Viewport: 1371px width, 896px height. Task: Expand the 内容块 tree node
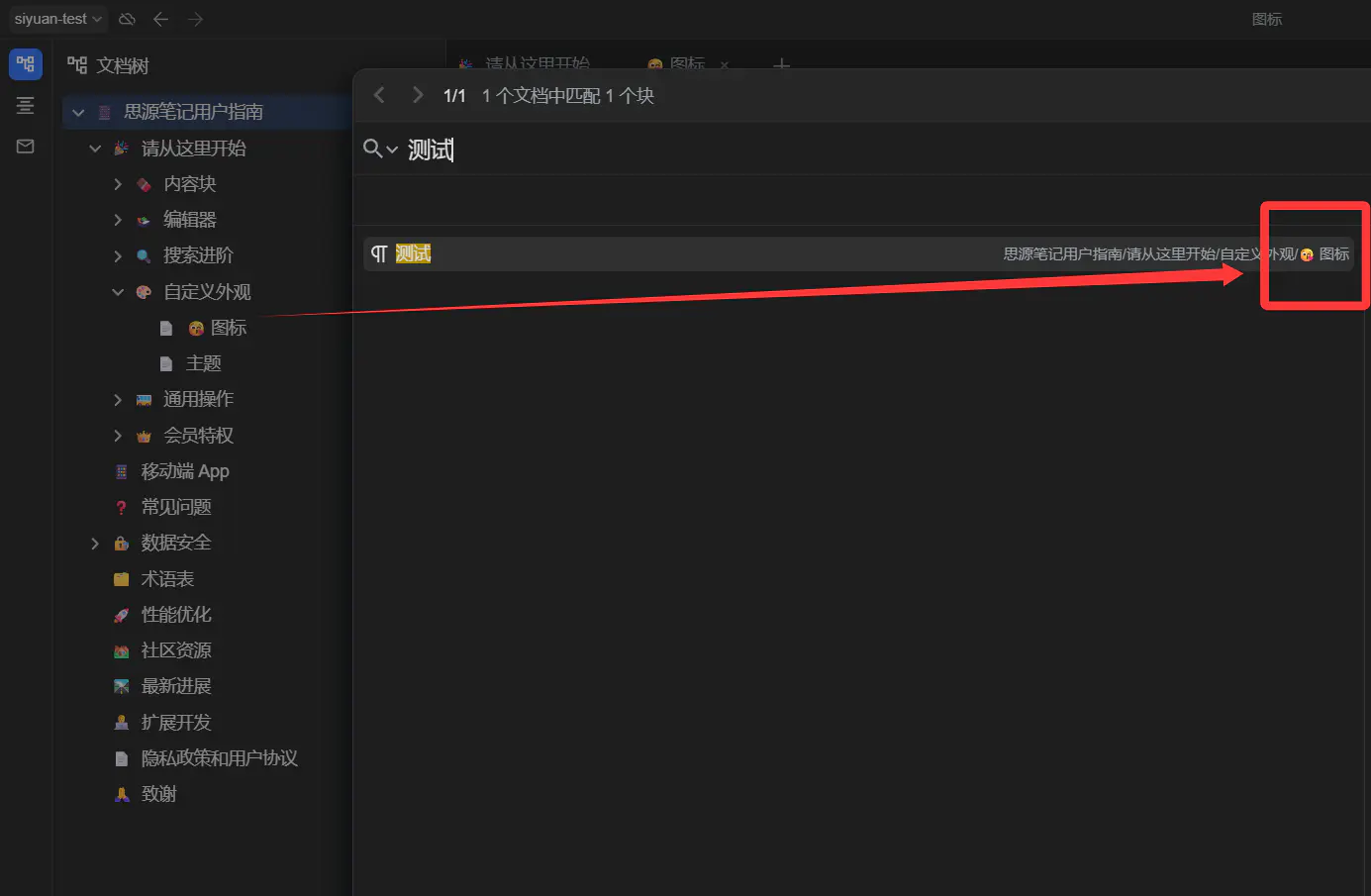pyautogui.click(x=118, y=184)
